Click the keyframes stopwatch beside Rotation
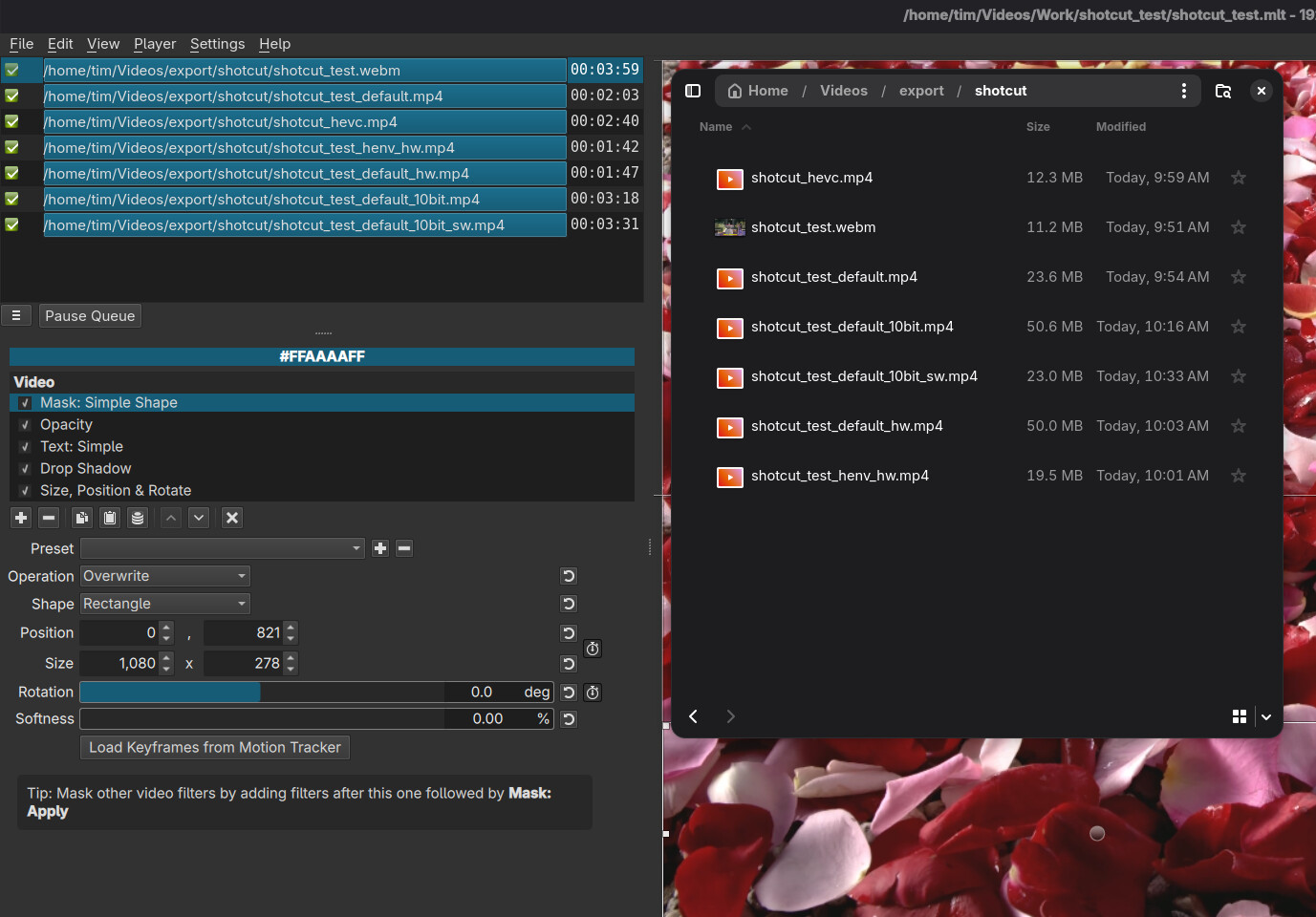 point(593,693)
